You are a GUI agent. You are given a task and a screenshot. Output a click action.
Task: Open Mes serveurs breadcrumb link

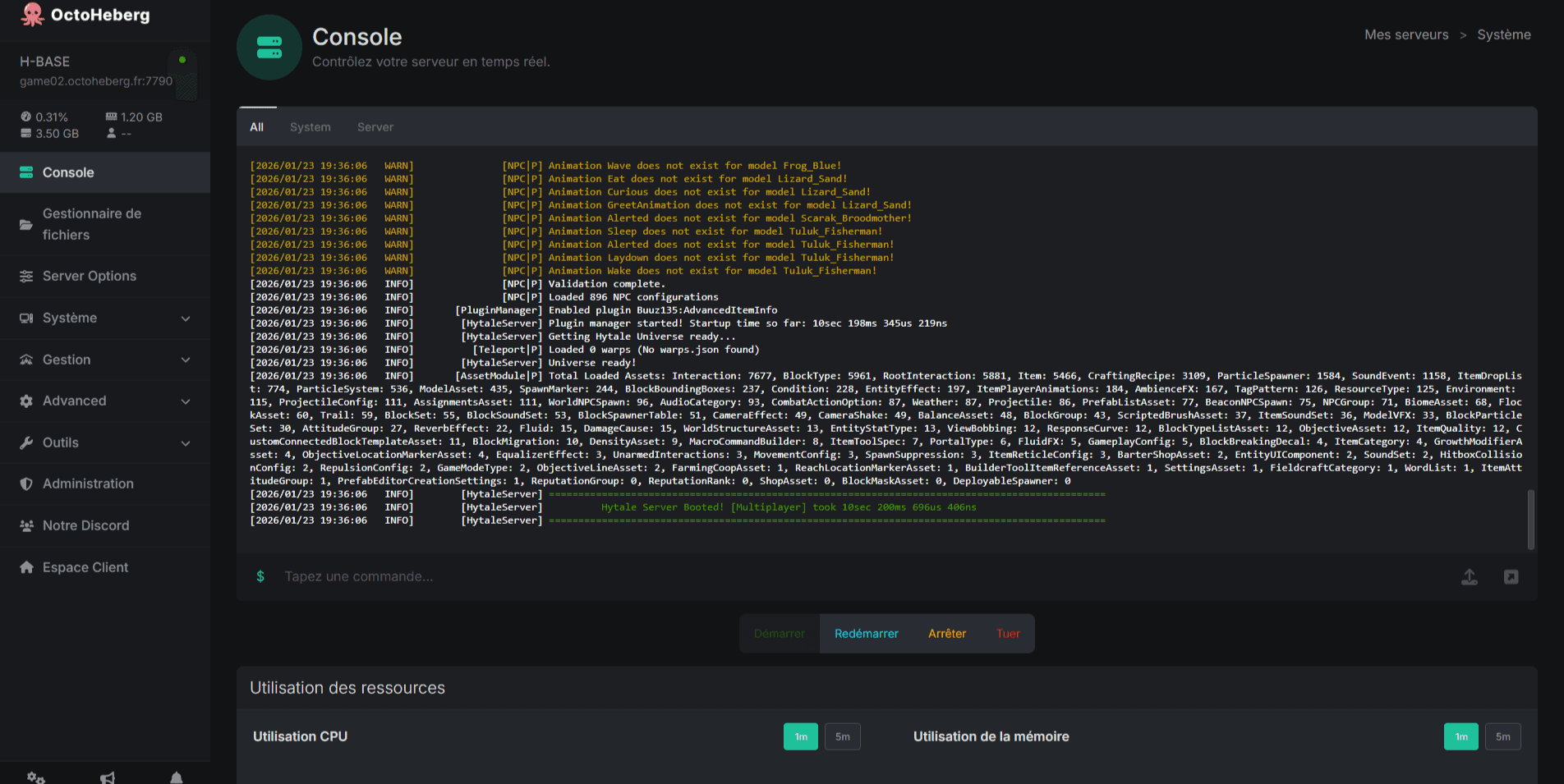pos(1406,34)
